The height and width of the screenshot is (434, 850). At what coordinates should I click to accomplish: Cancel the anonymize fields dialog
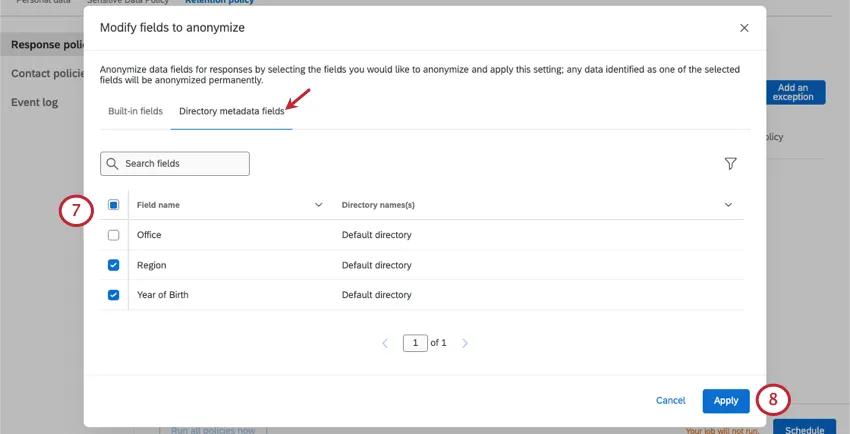coord(670,400)
